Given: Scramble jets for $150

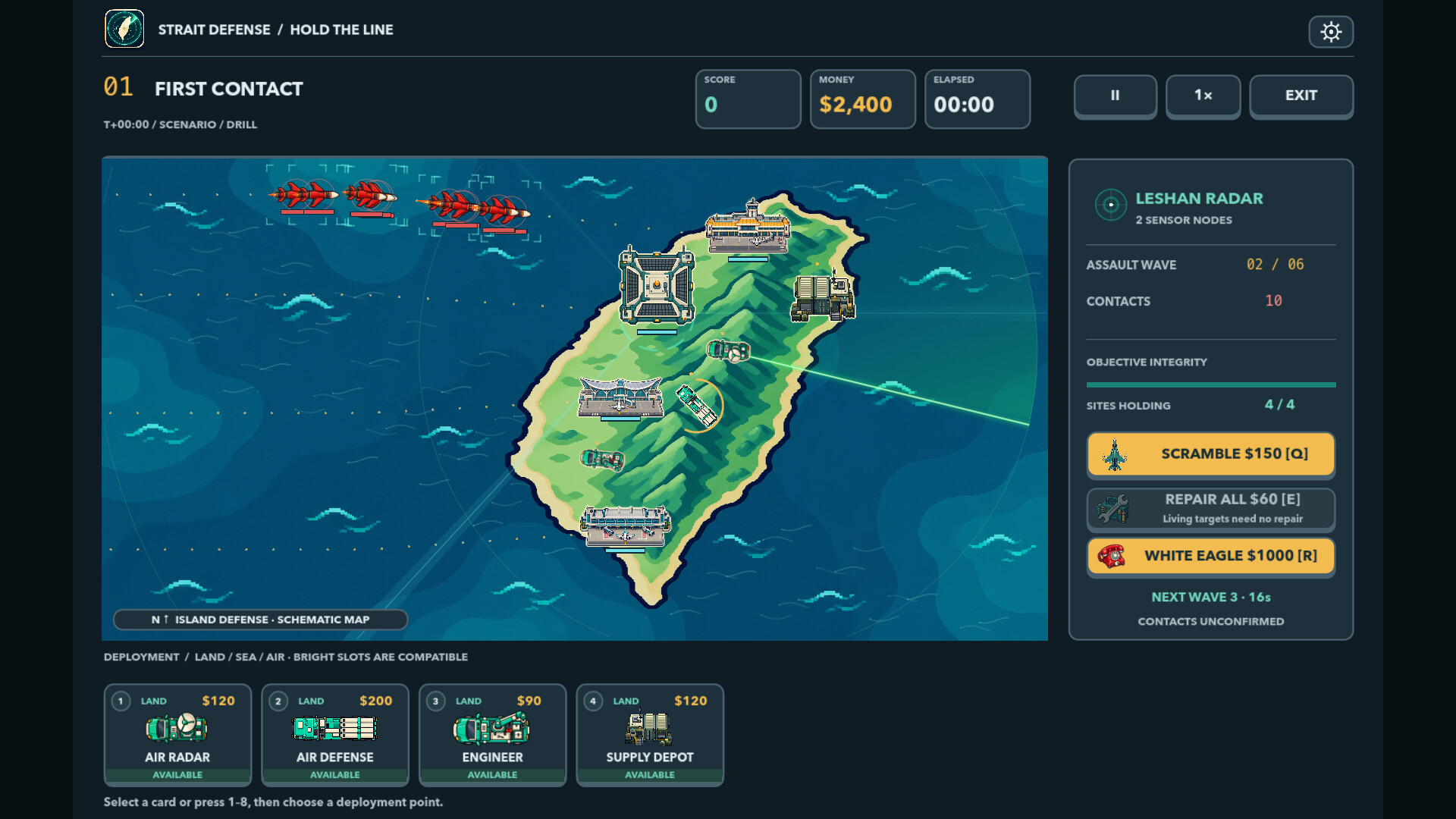Looking at the screenshot, I should pos(1211,454).
